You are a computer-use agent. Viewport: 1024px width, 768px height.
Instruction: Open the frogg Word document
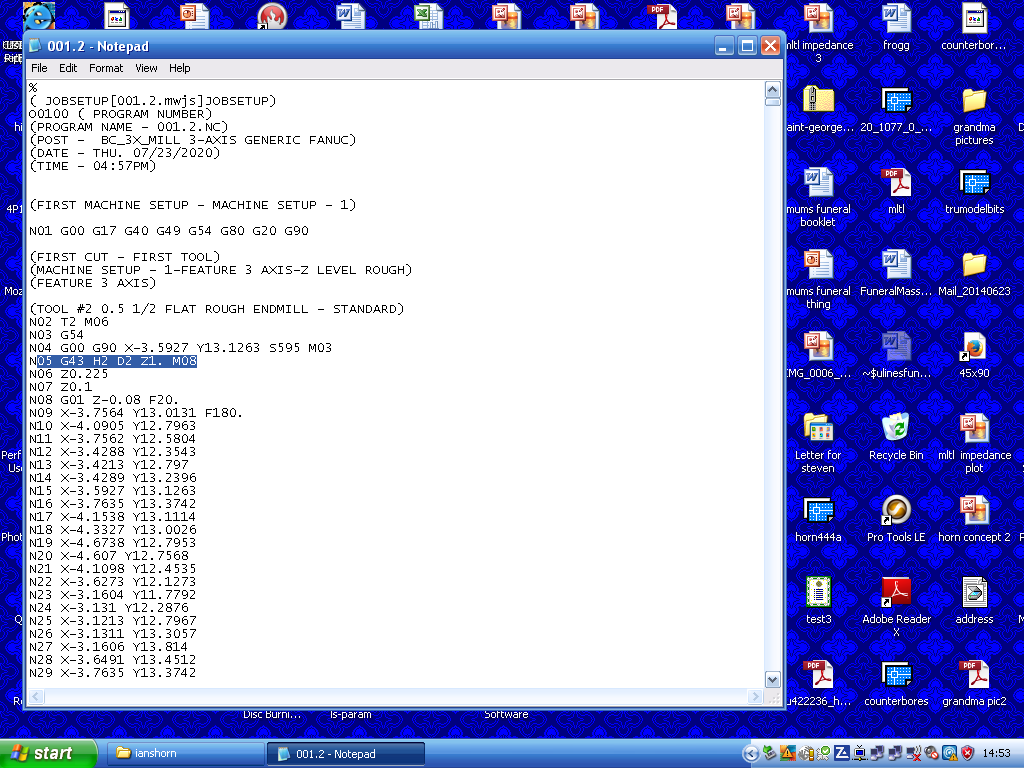895,19
